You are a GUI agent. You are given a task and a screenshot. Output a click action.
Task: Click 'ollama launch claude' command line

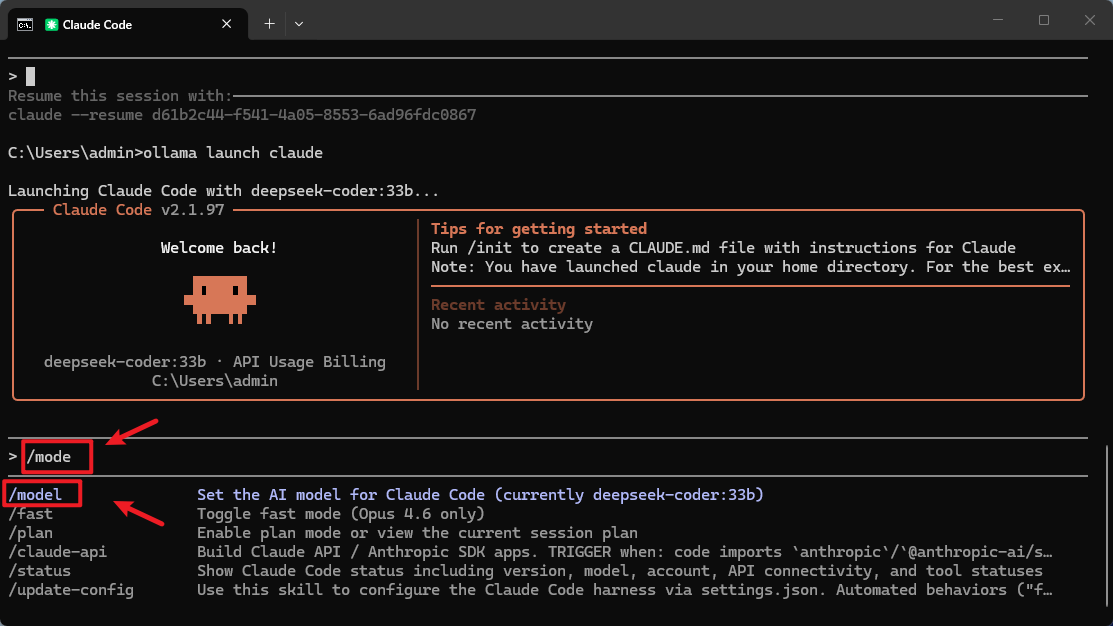coord(165,153)
